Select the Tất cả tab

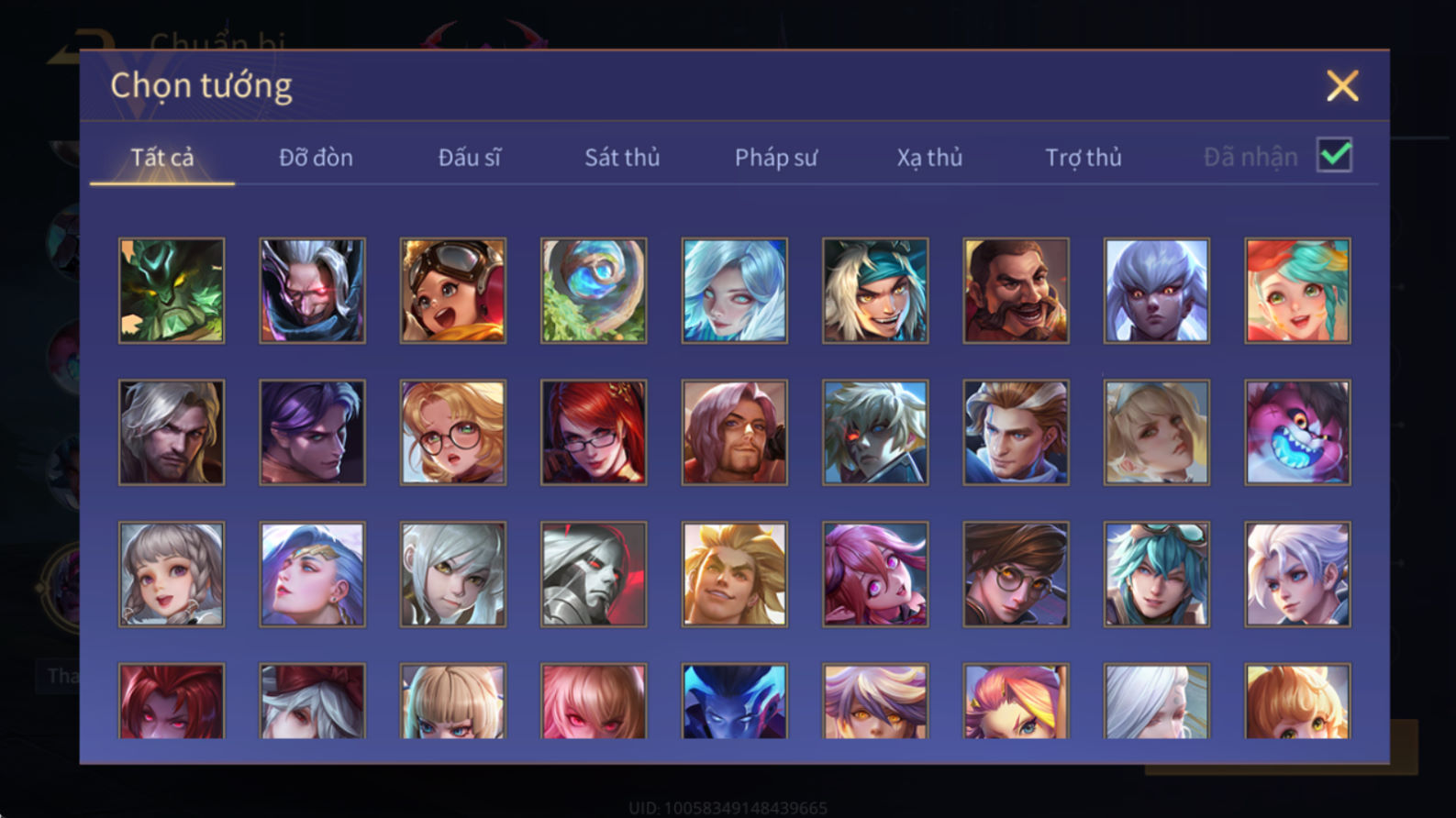[162, 158]
